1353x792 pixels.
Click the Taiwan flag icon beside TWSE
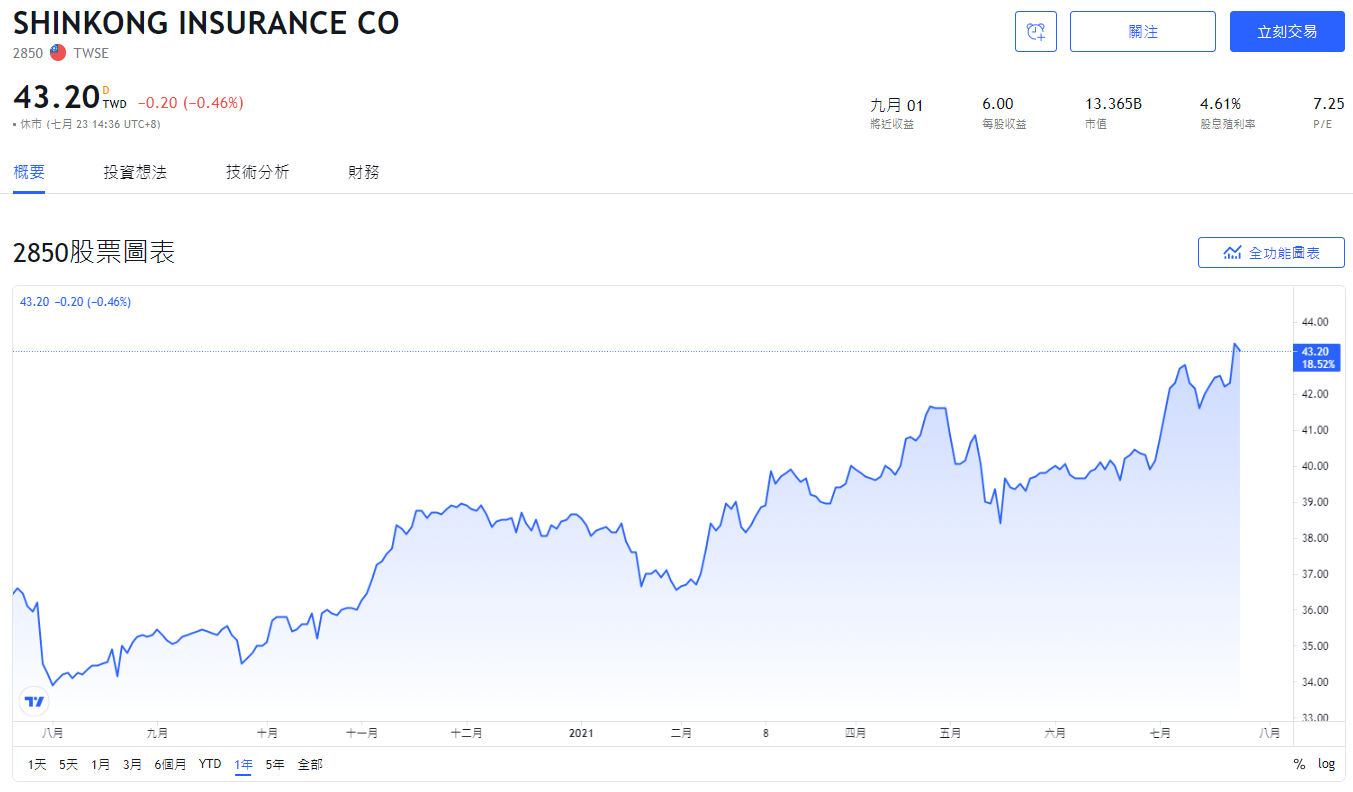click(58, 53)
